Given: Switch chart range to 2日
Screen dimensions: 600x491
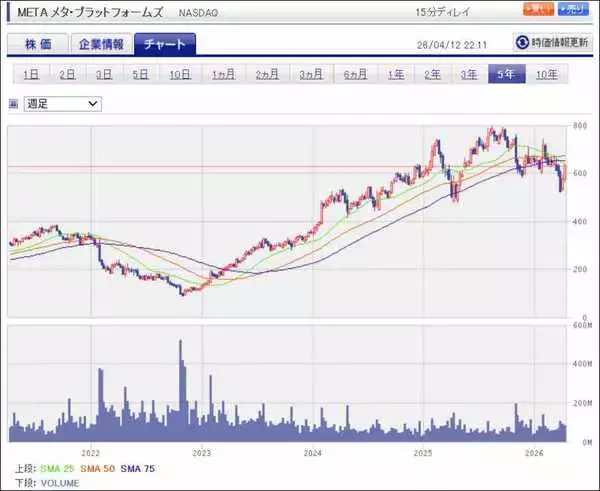Looking at the screenshot, I should (x=67, y=75).
